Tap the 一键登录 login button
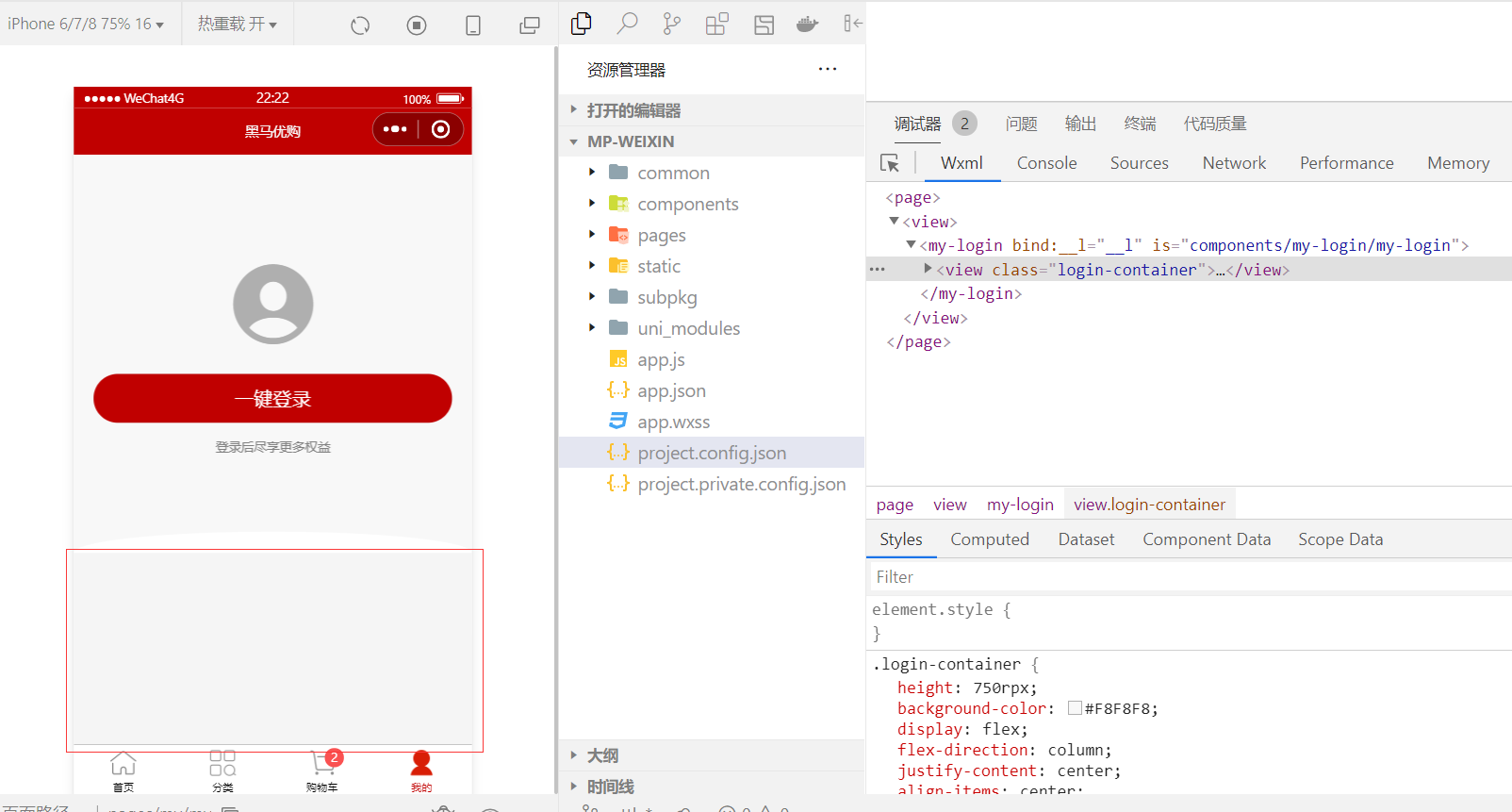The height and width of the screenshot is (812, 1512). [x=272, y=398]
